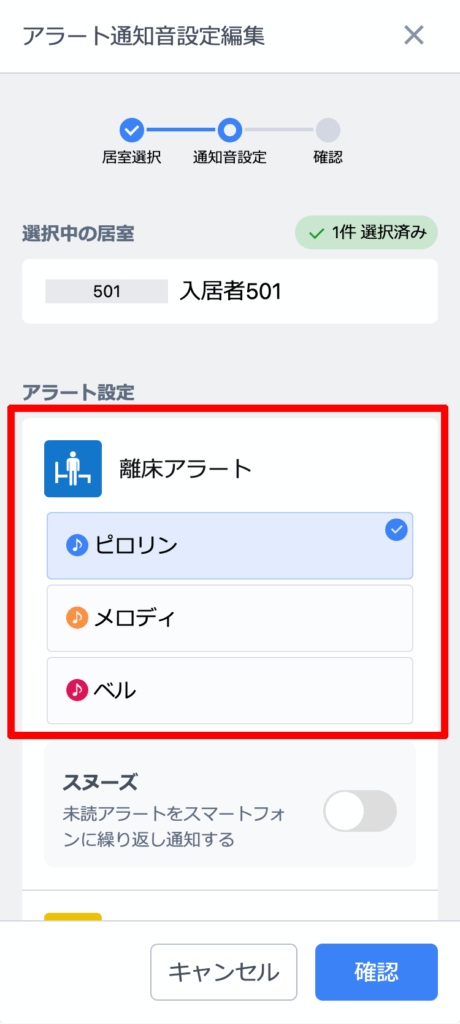This screenshot has height=1024, width=460.
Task: Jump to the 確認 step circle
Action: pos(327,130)
